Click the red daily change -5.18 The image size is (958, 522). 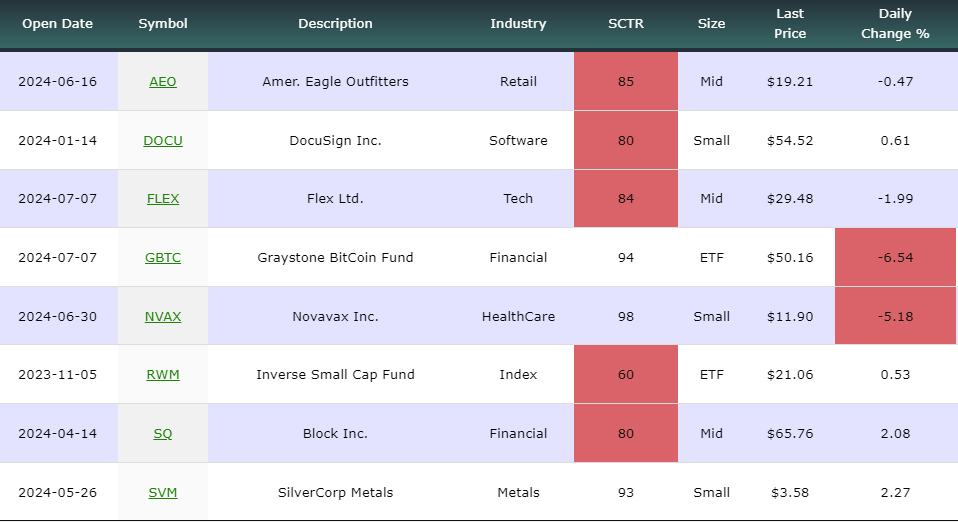[895, 316]
